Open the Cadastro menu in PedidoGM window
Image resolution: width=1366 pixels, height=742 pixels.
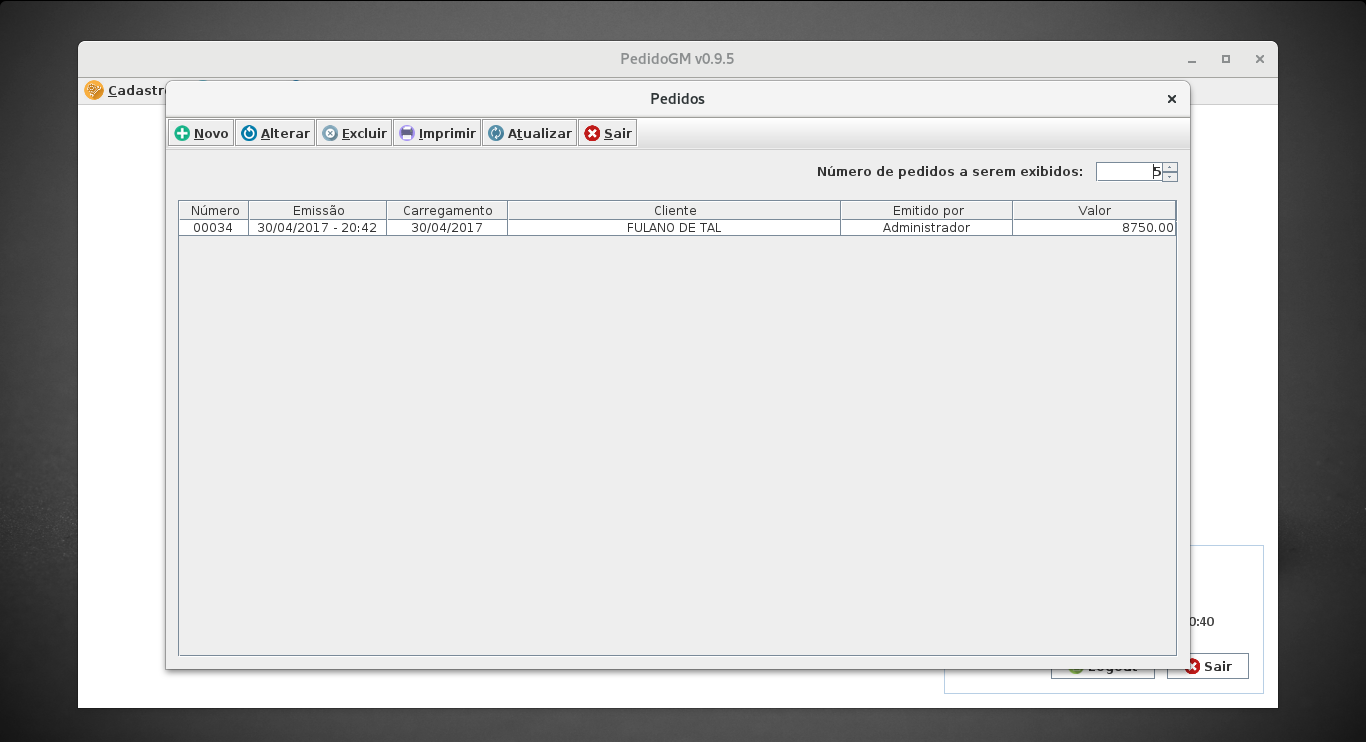(x=126, y=91)
